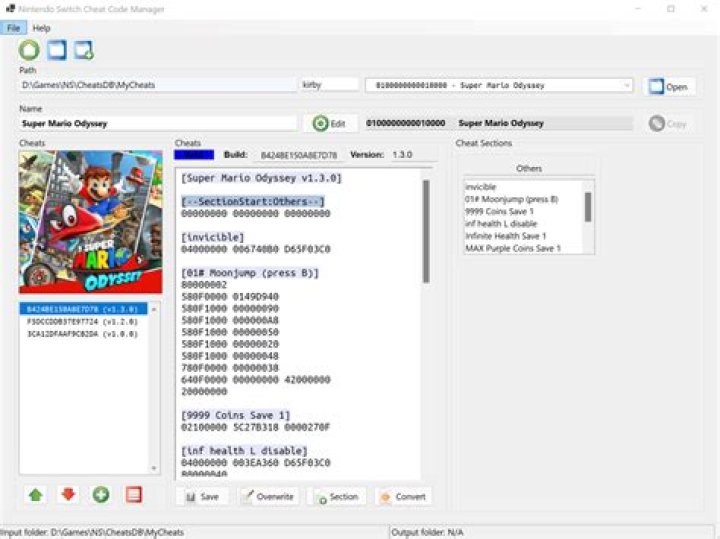Click the Build ID field
This screenshot has width=720, height=539.
[x=299, y=155]
